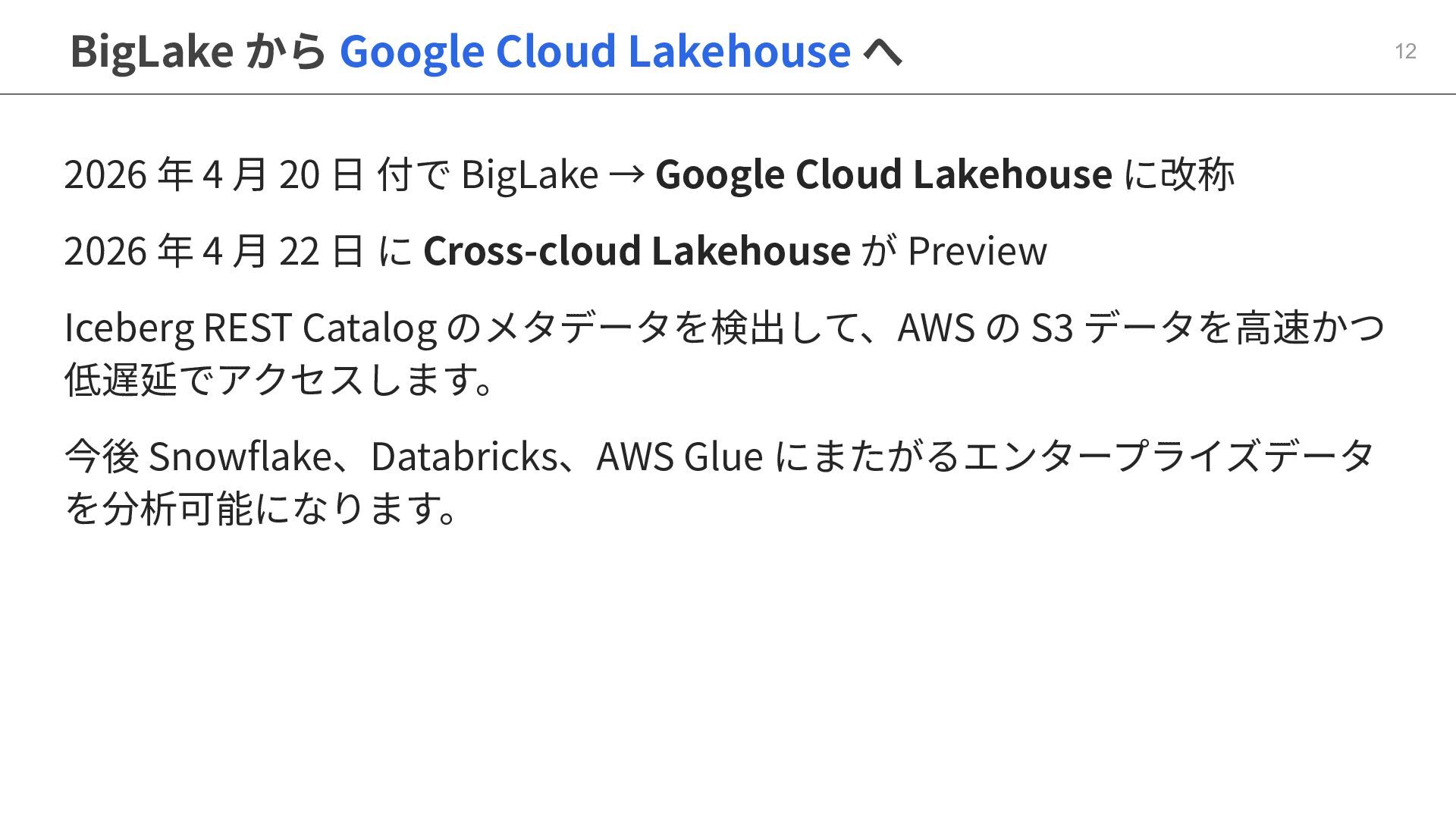Click the date 2026 年 4 月 20 日

(214, 174)
